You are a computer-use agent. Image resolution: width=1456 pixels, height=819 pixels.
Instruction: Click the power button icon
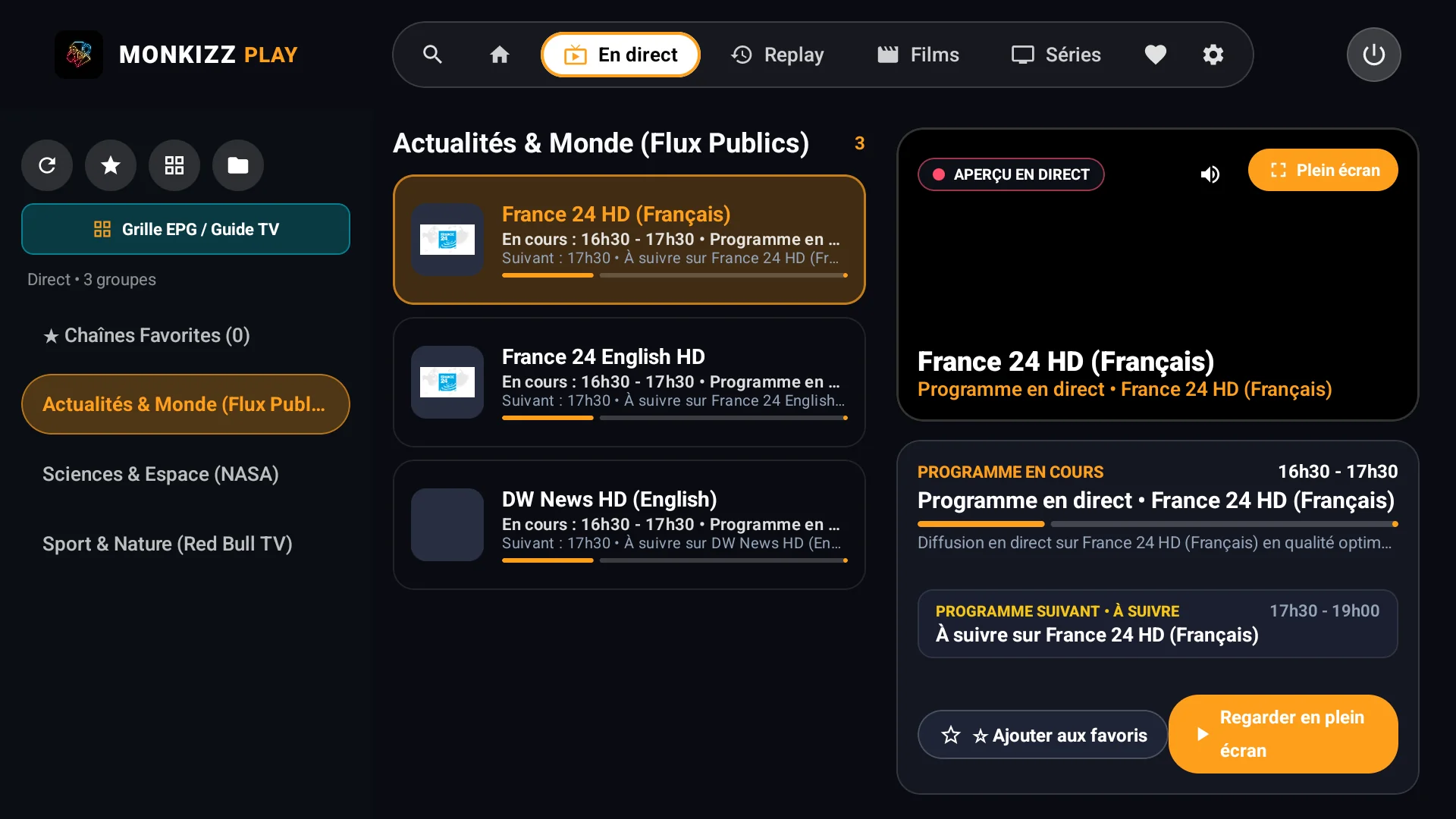[1373, 55]
